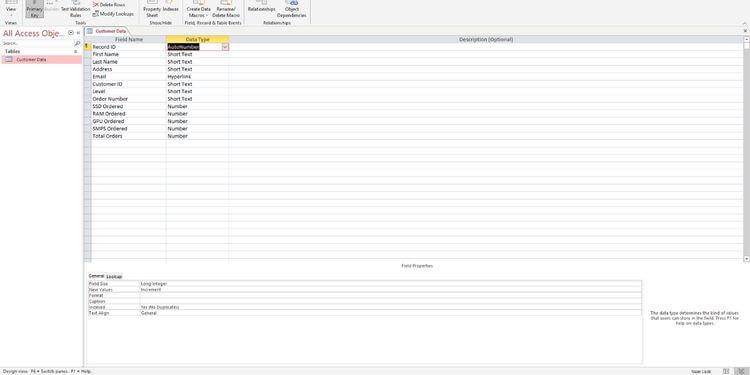Image resolution: width=750 pixels, height=375 pixels.
Task: Open the All Access Objects pane menu arrow
Action: 71,33
